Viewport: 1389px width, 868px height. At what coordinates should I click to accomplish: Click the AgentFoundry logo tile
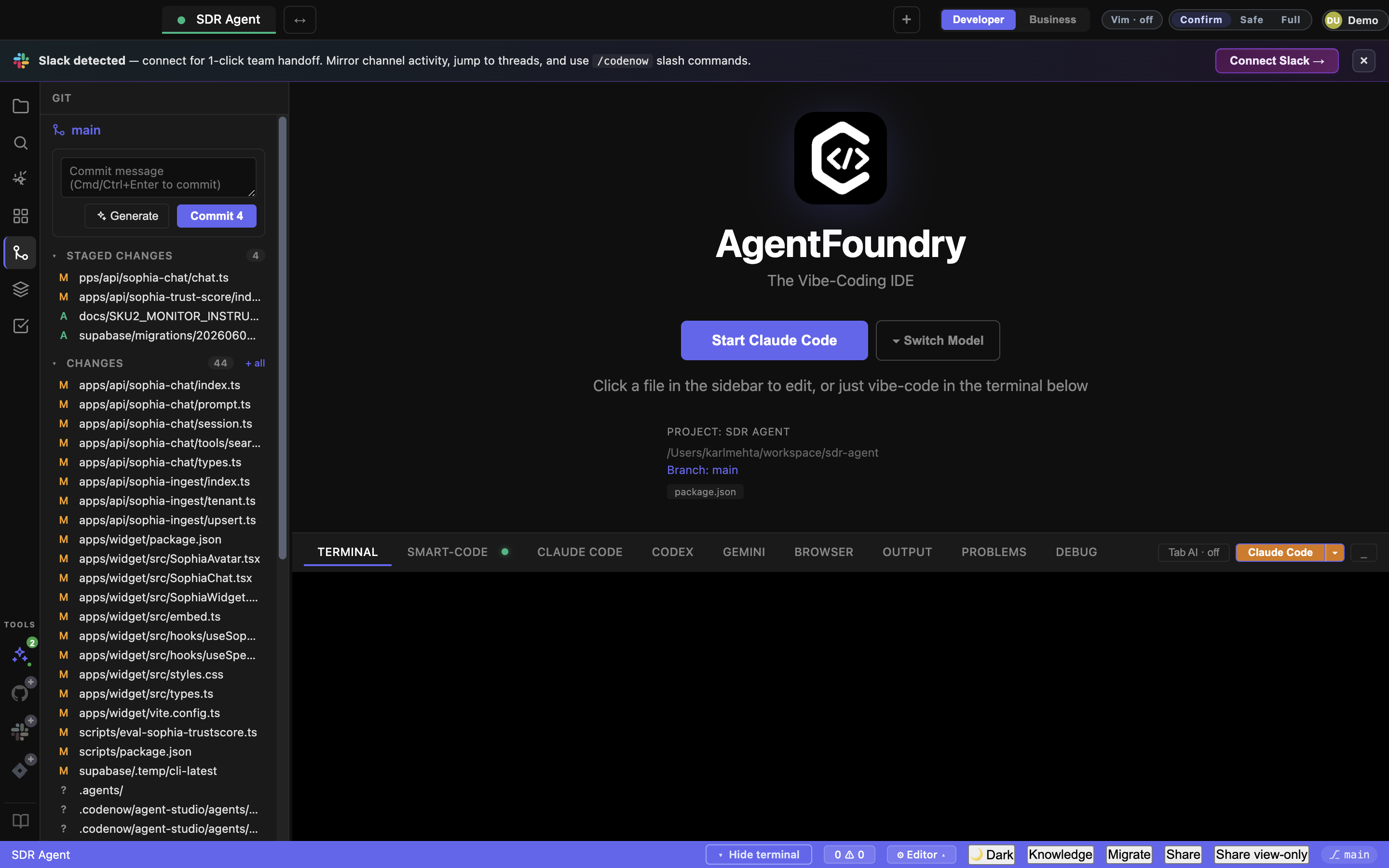(840, 158)
